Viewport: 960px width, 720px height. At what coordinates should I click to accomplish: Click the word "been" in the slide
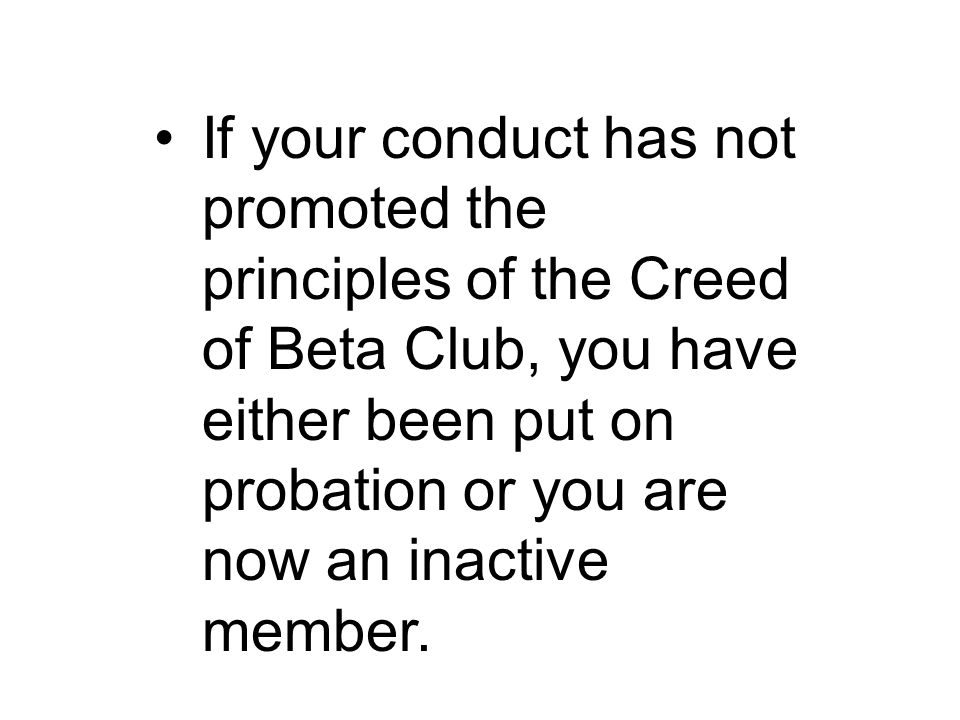(430, 421)
